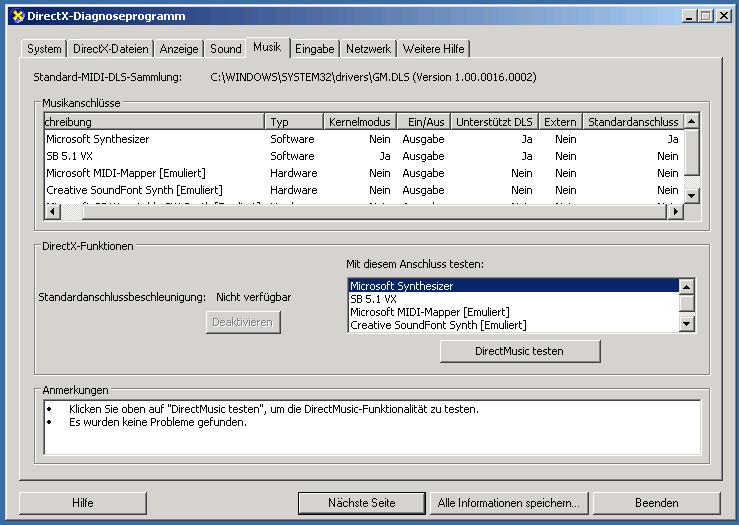Select Microsoft MIDI-Mapper [Emuliert] in test list
739x525 pixels.
[513, 312]
